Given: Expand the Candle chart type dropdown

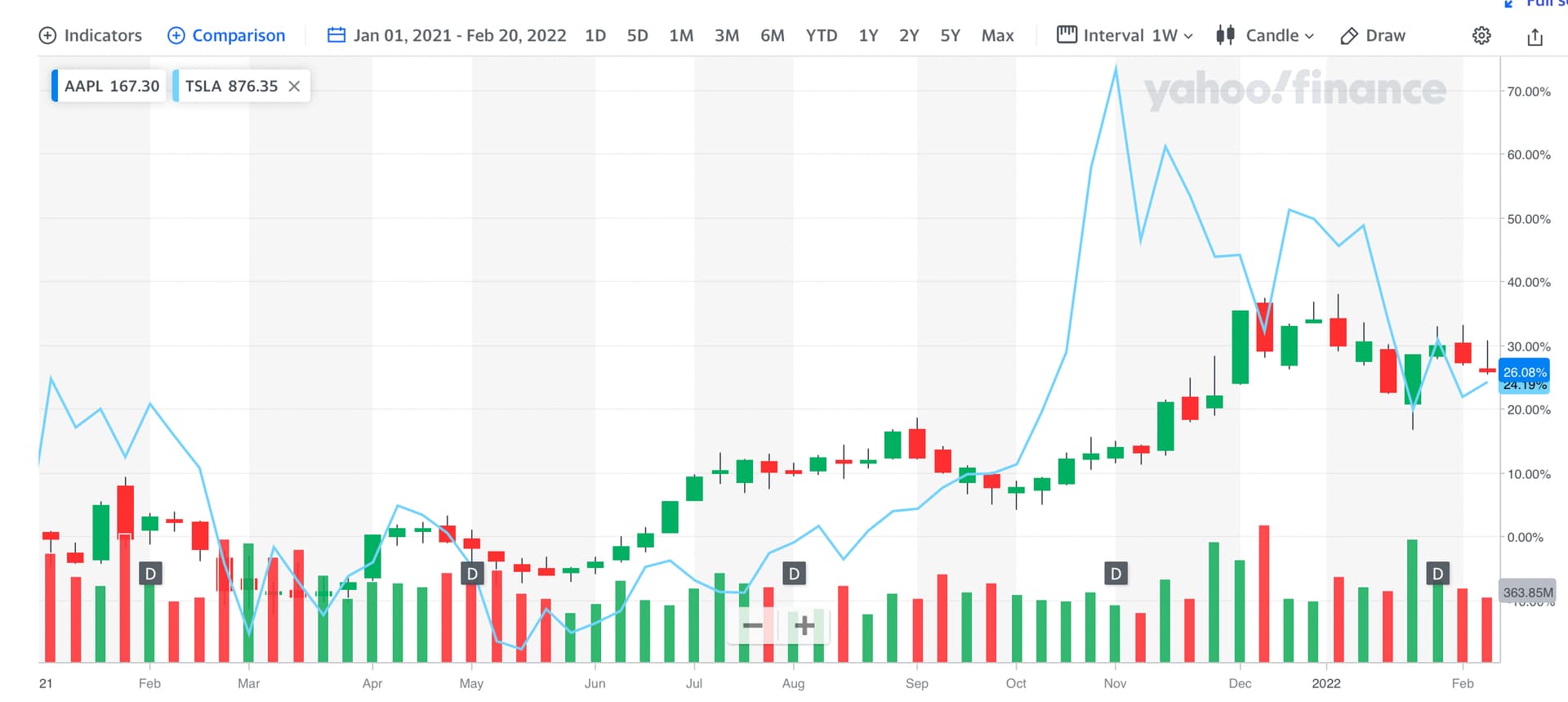Looking at the screenshot, I should pos(1265,36).
